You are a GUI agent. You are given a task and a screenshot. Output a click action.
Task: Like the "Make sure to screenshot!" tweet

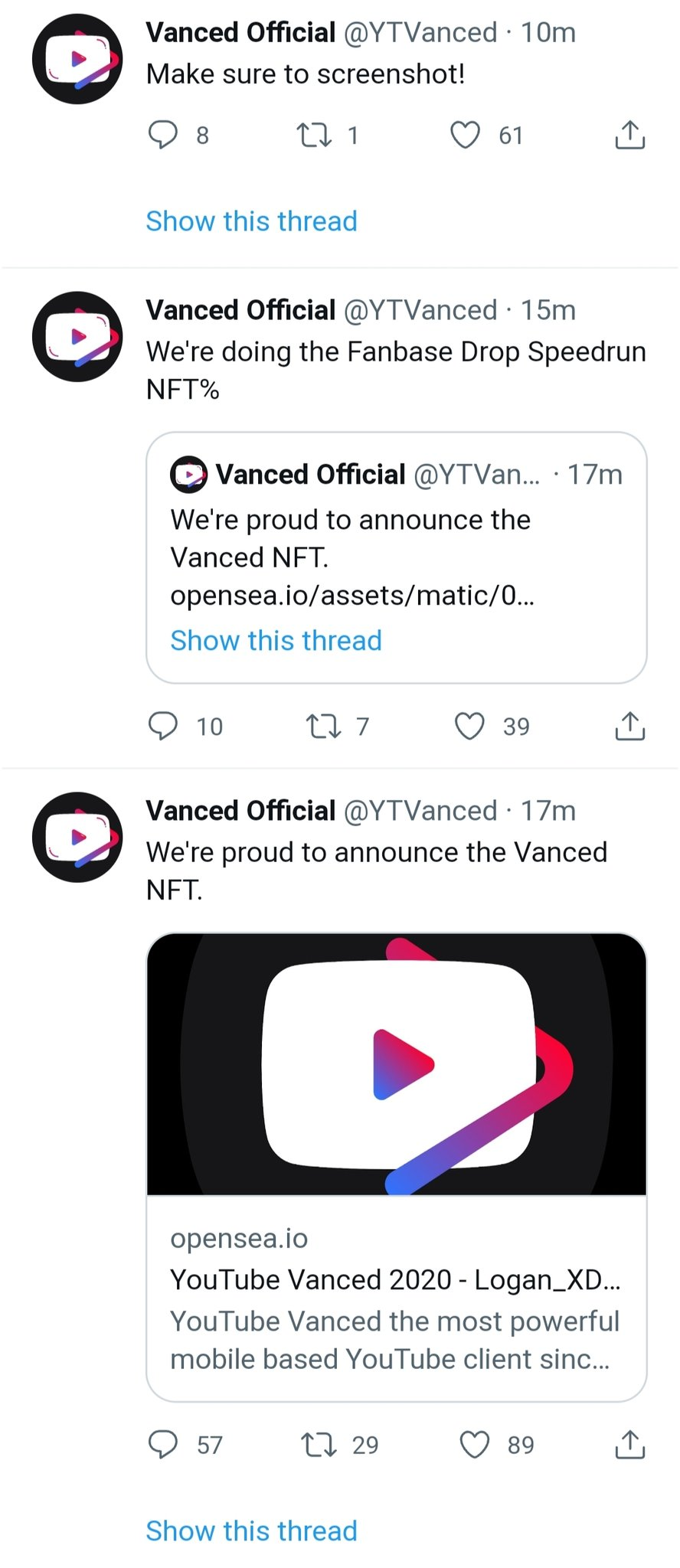point(465,135)
